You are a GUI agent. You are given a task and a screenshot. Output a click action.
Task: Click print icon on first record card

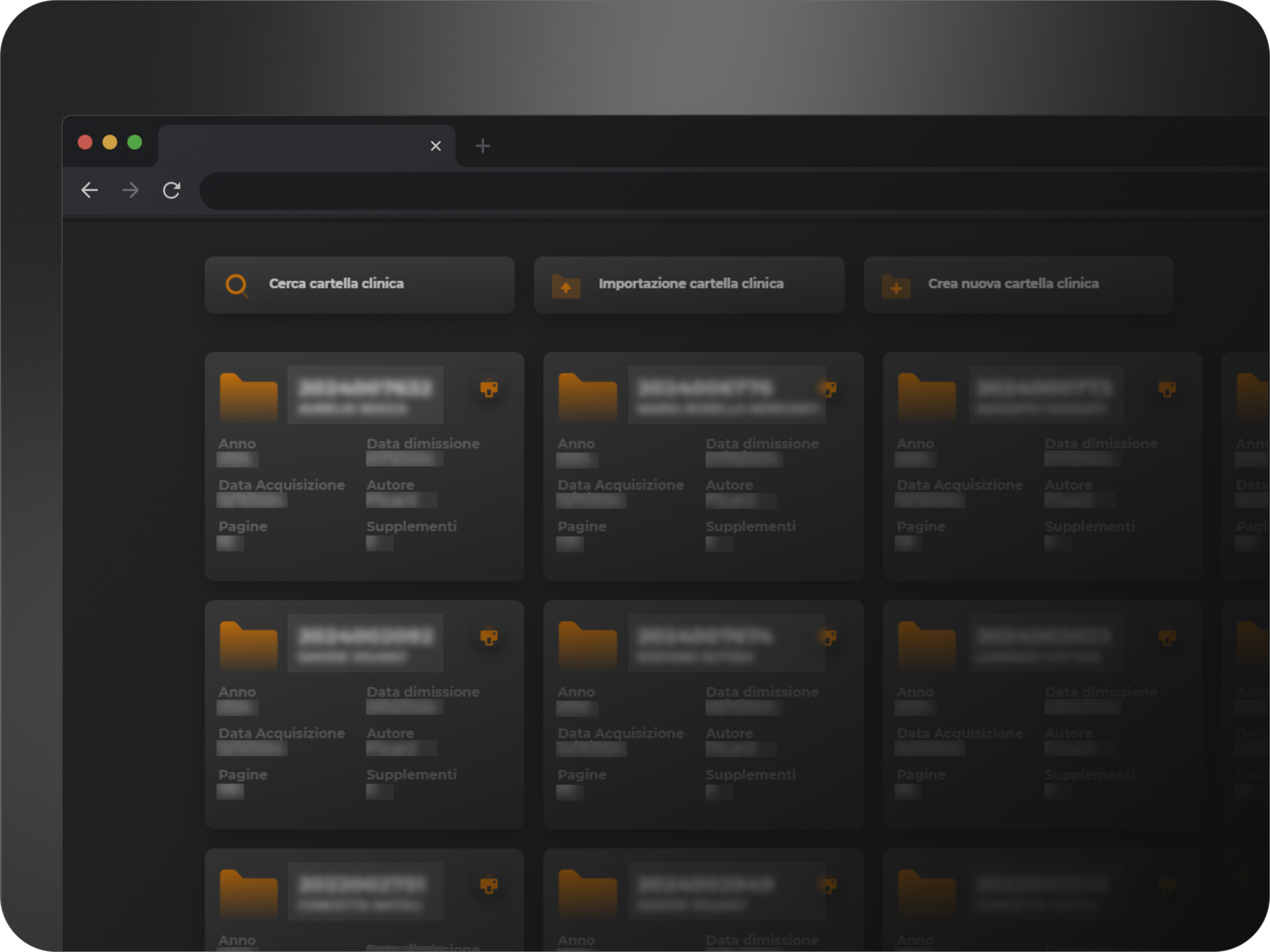coord(489,388)
